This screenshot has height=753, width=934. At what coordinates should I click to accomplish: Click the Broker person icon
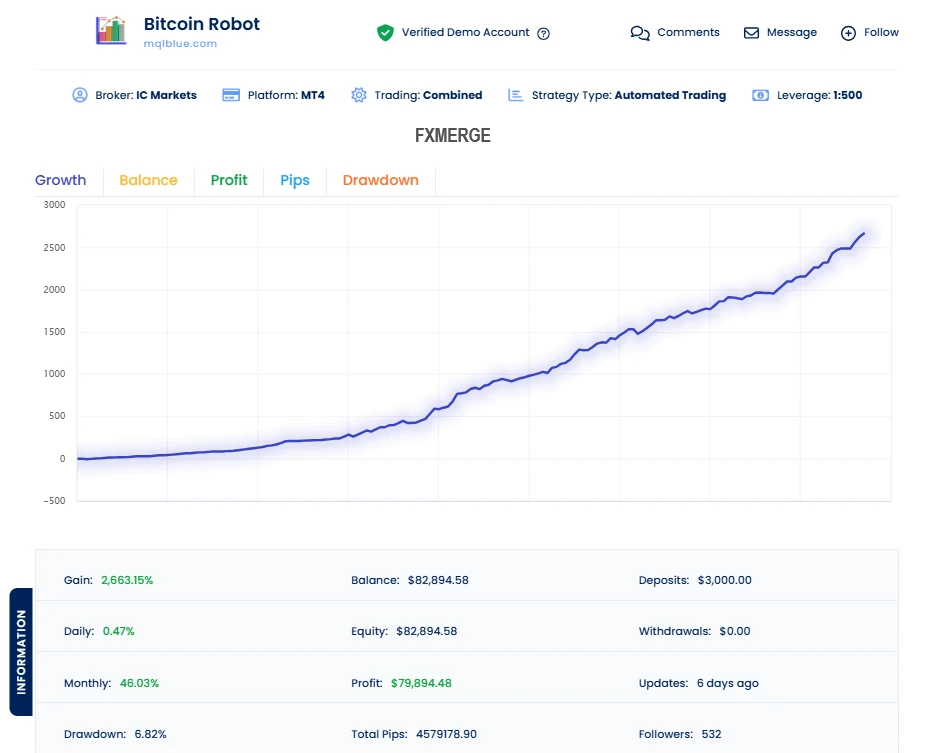click(80, 95)
